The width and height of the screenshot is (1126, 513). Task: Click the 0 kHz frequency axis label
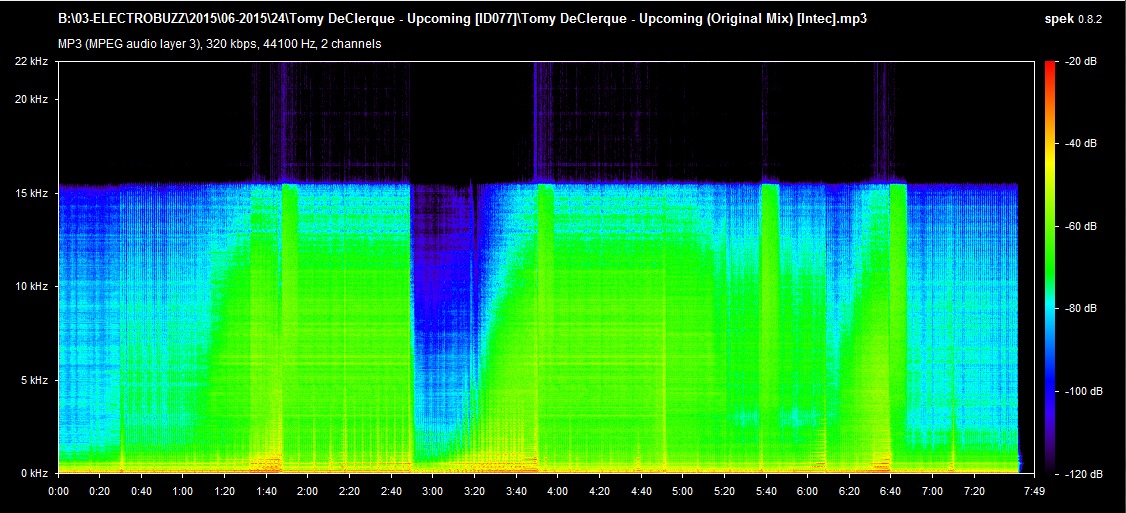34,473
